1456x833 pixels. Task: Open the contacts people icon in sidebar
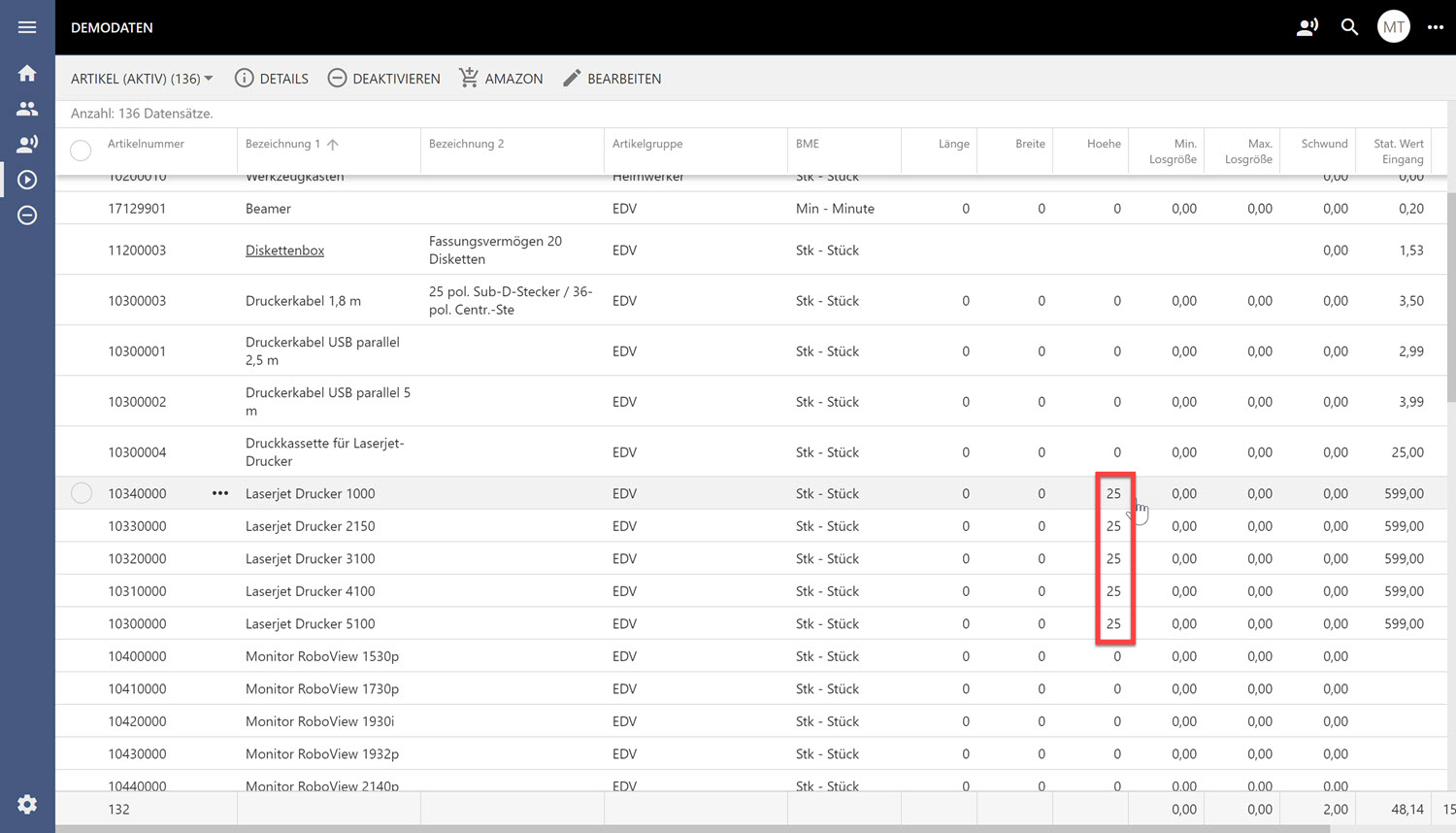27,109
